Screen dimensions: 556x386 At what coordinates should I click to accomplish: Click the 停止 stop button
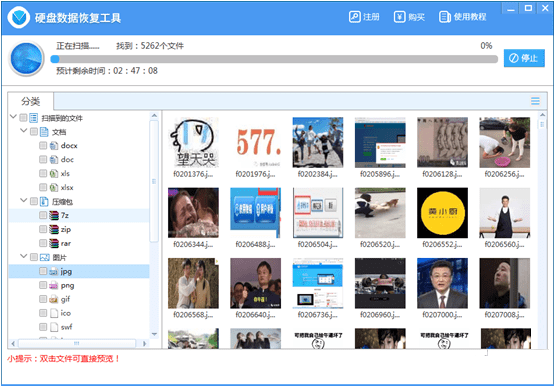point(524,58)
